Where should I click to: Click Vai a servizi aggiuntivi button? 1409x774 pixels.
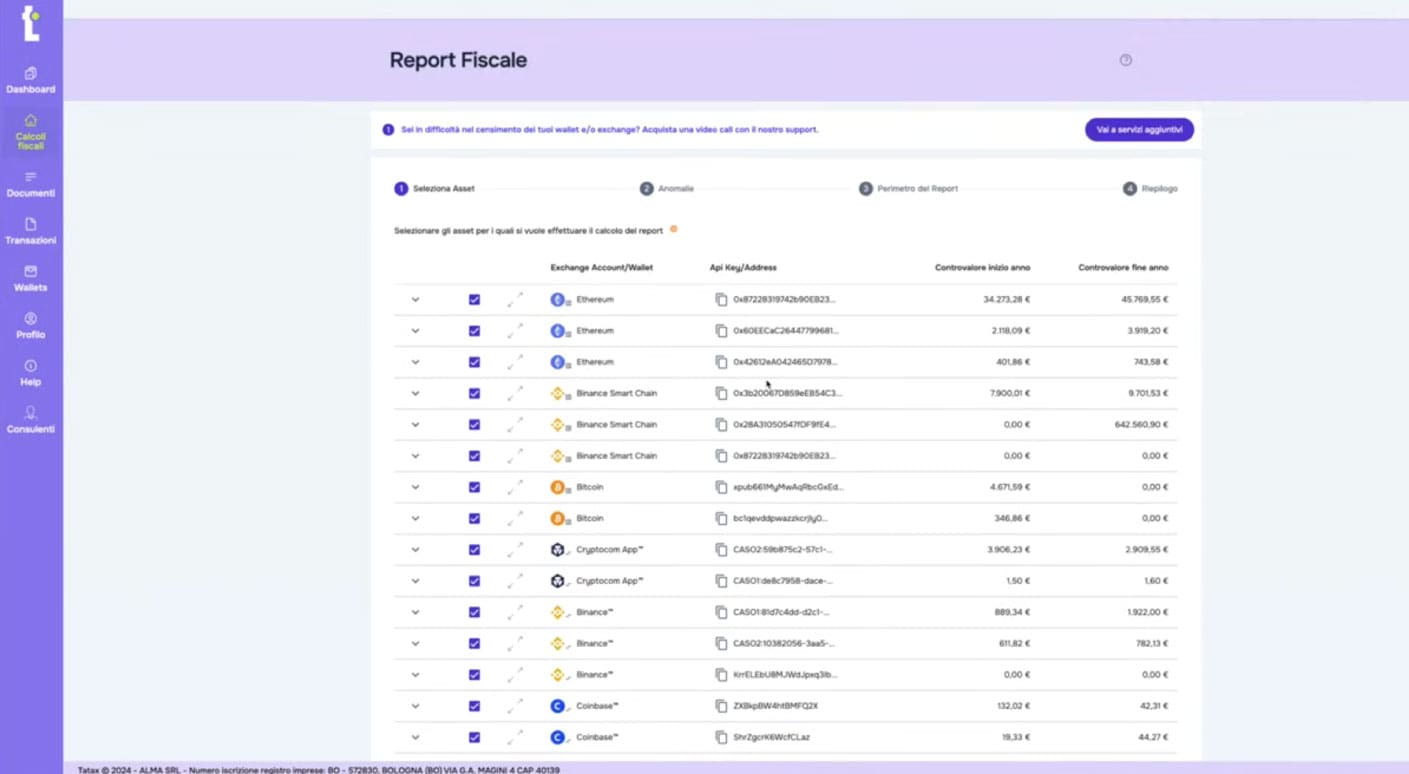(x=1139, y=129)
